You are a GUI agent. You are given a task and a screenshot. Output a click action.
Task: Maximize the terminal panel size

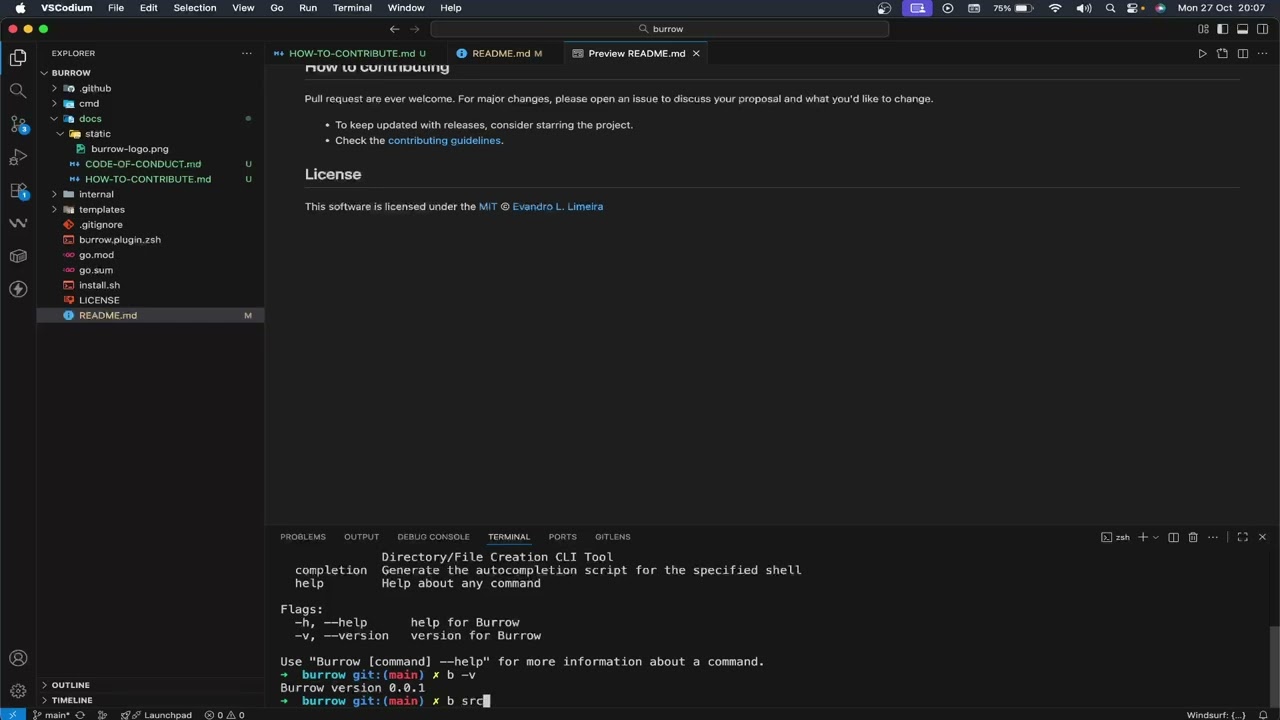(x=1242, y=537)
